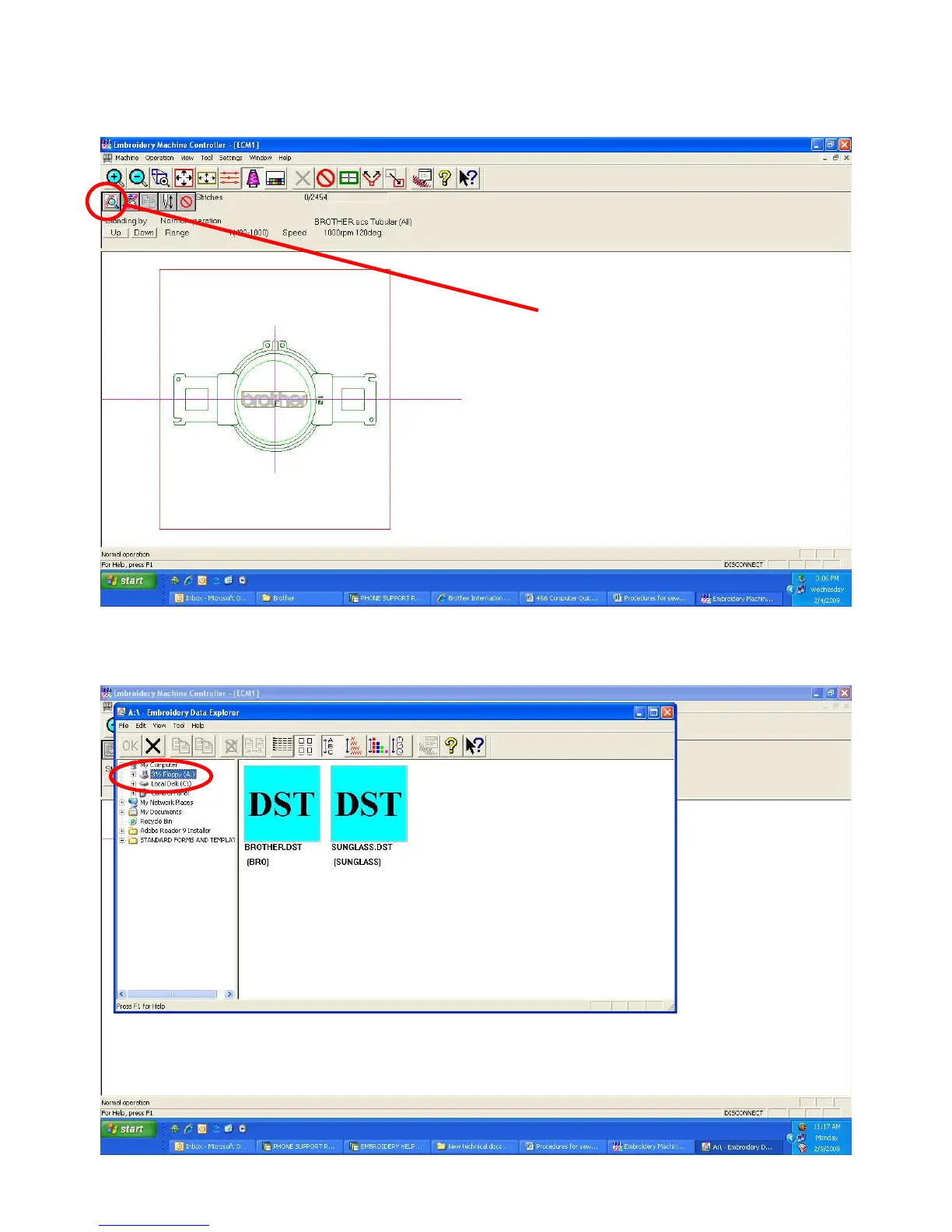Open the Embroidery Data Explorer magnifier icon

pos(112,202)
